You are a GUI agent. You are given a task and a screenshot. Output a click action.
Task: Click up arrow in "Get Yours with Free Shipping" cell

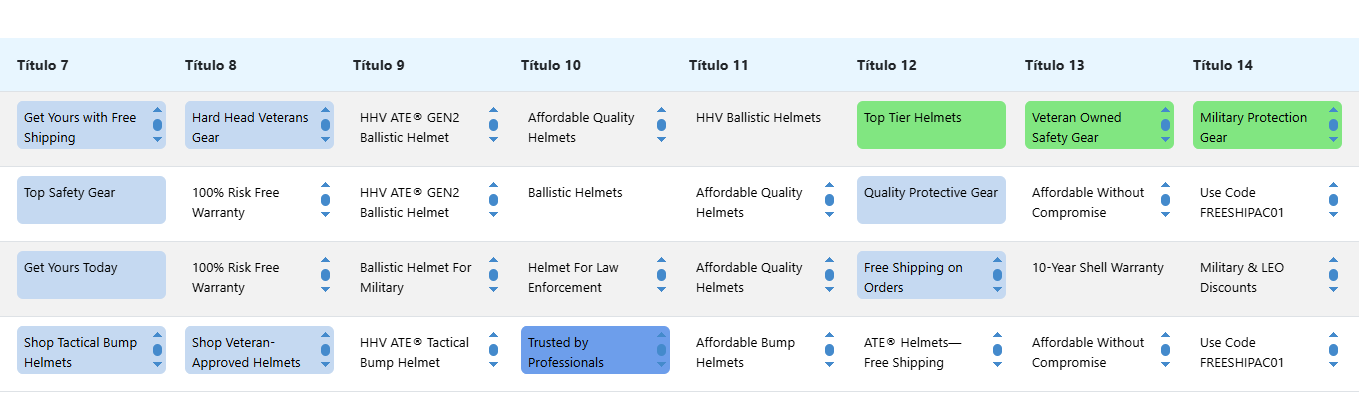pos(157,110)
